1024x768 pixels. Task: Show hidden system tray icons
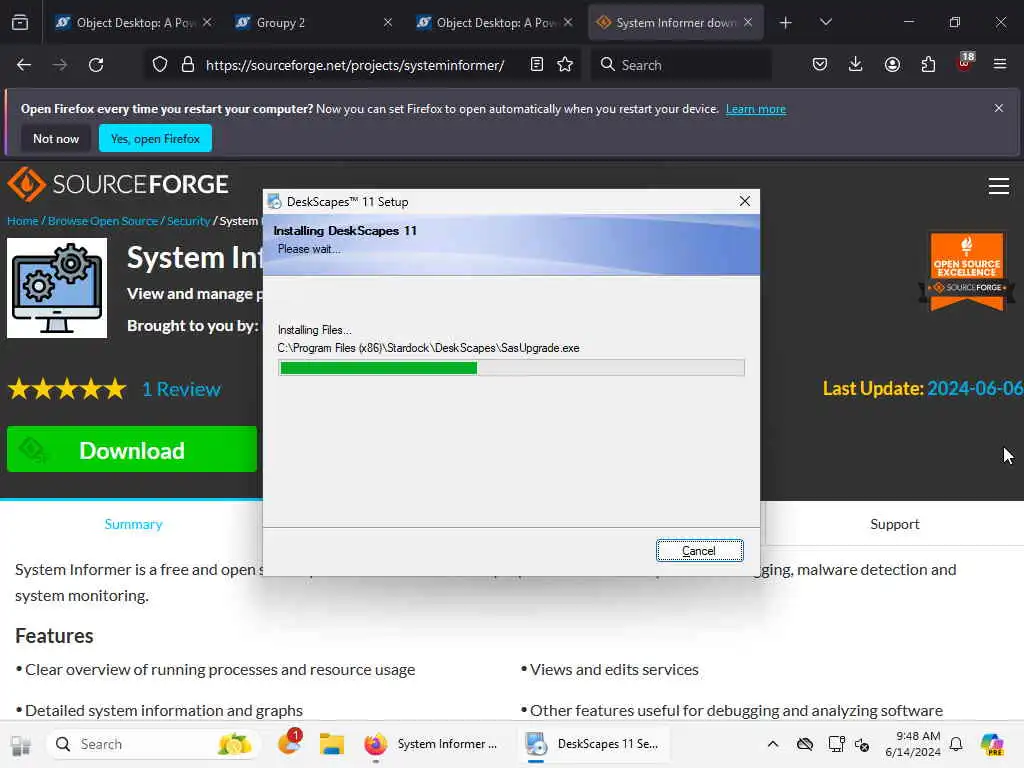point(773,744)
